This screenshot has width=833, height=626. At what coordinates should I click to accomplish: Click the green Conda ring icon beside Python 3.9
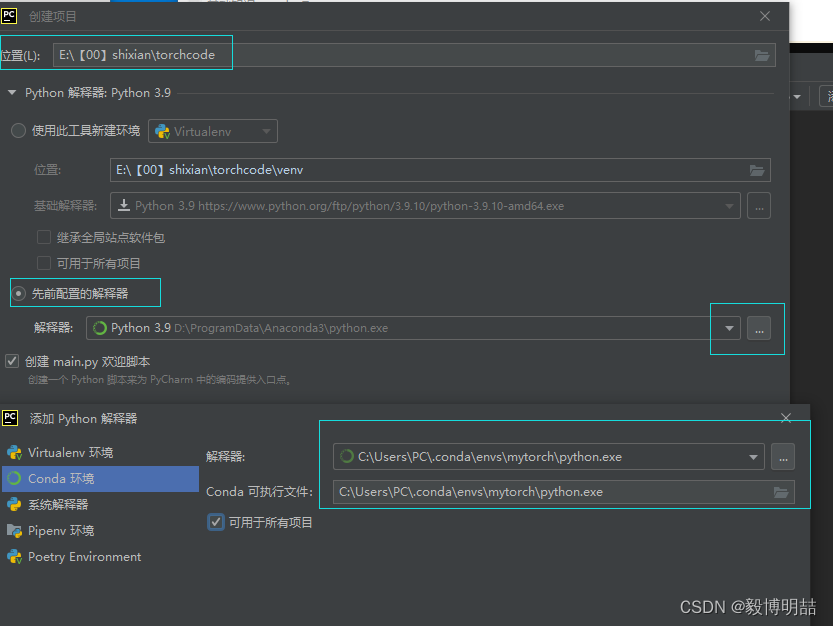tap(99, 328)
